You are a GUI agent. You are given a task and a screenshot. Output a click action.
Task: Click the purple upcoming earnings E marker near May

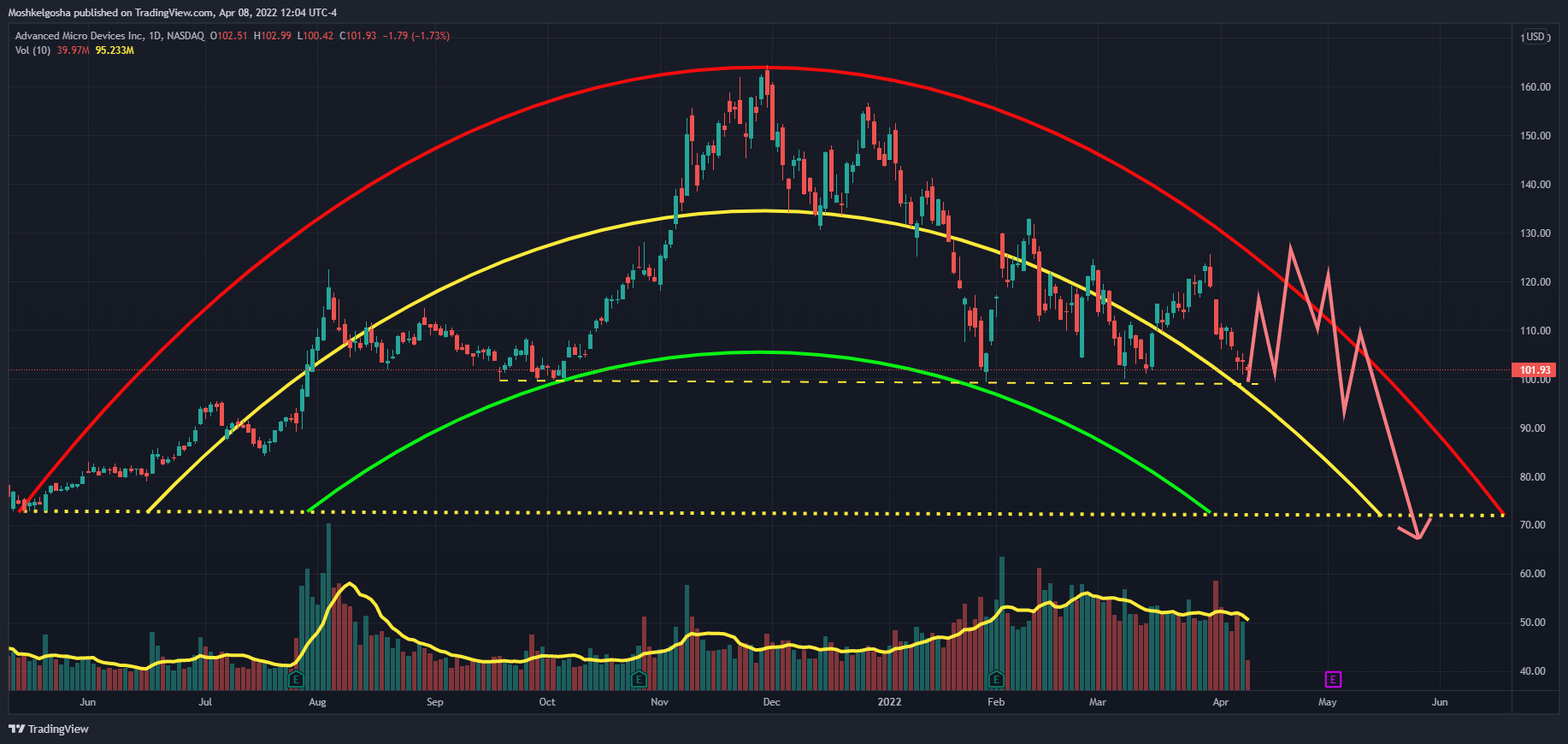(1333, 680)
